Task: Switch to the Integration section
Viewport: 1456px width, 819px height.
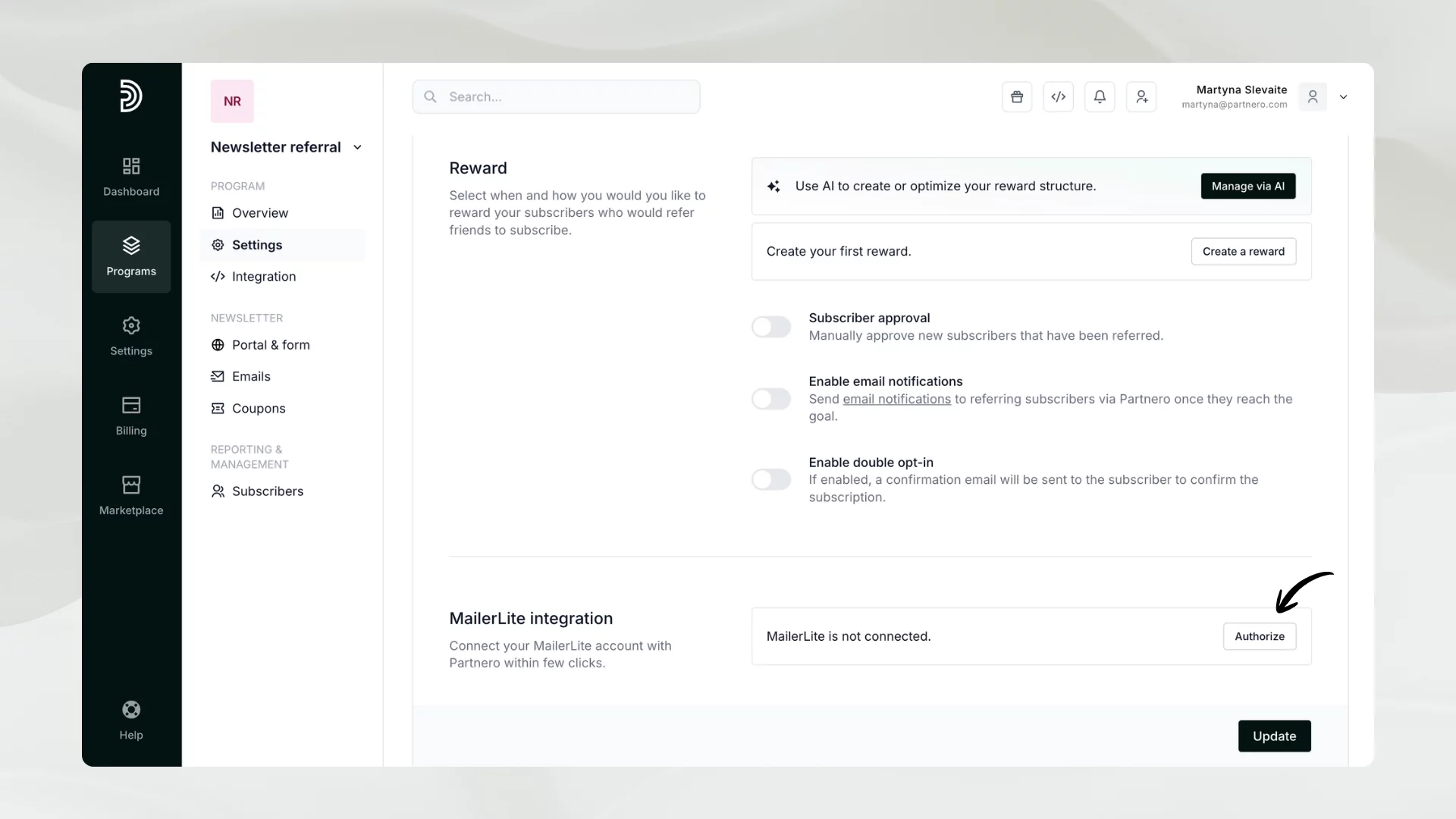Action: point(262,277)
